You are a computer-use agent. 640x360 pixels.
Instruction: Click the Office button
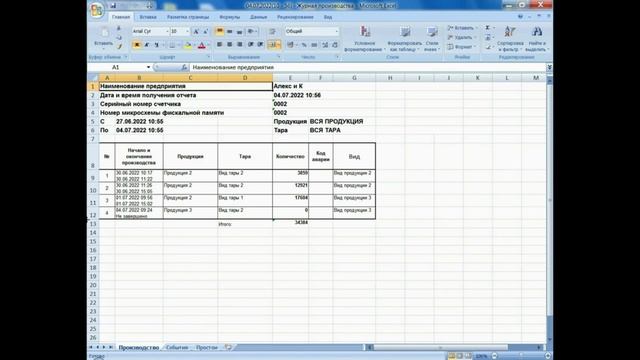click(x=96, y=10)
